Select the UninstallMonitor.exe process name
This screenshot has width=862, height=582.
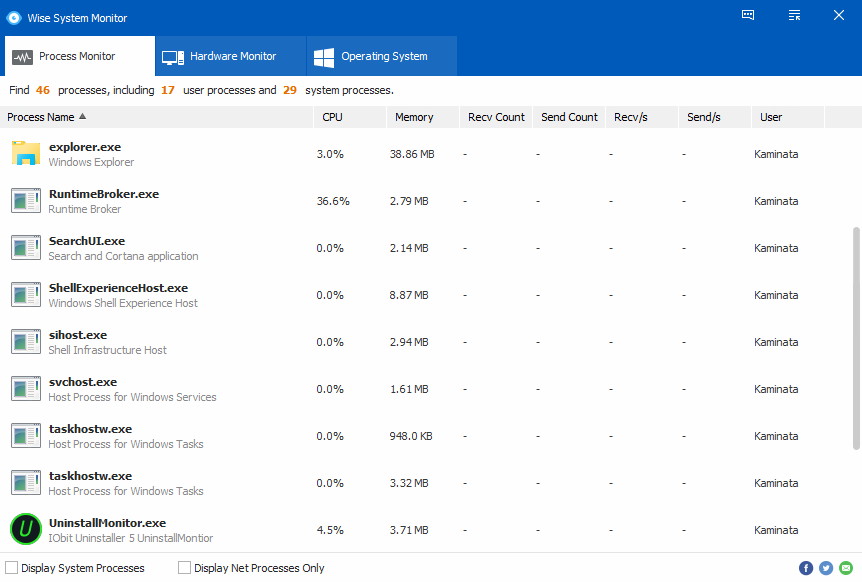[x=107, y=523]
